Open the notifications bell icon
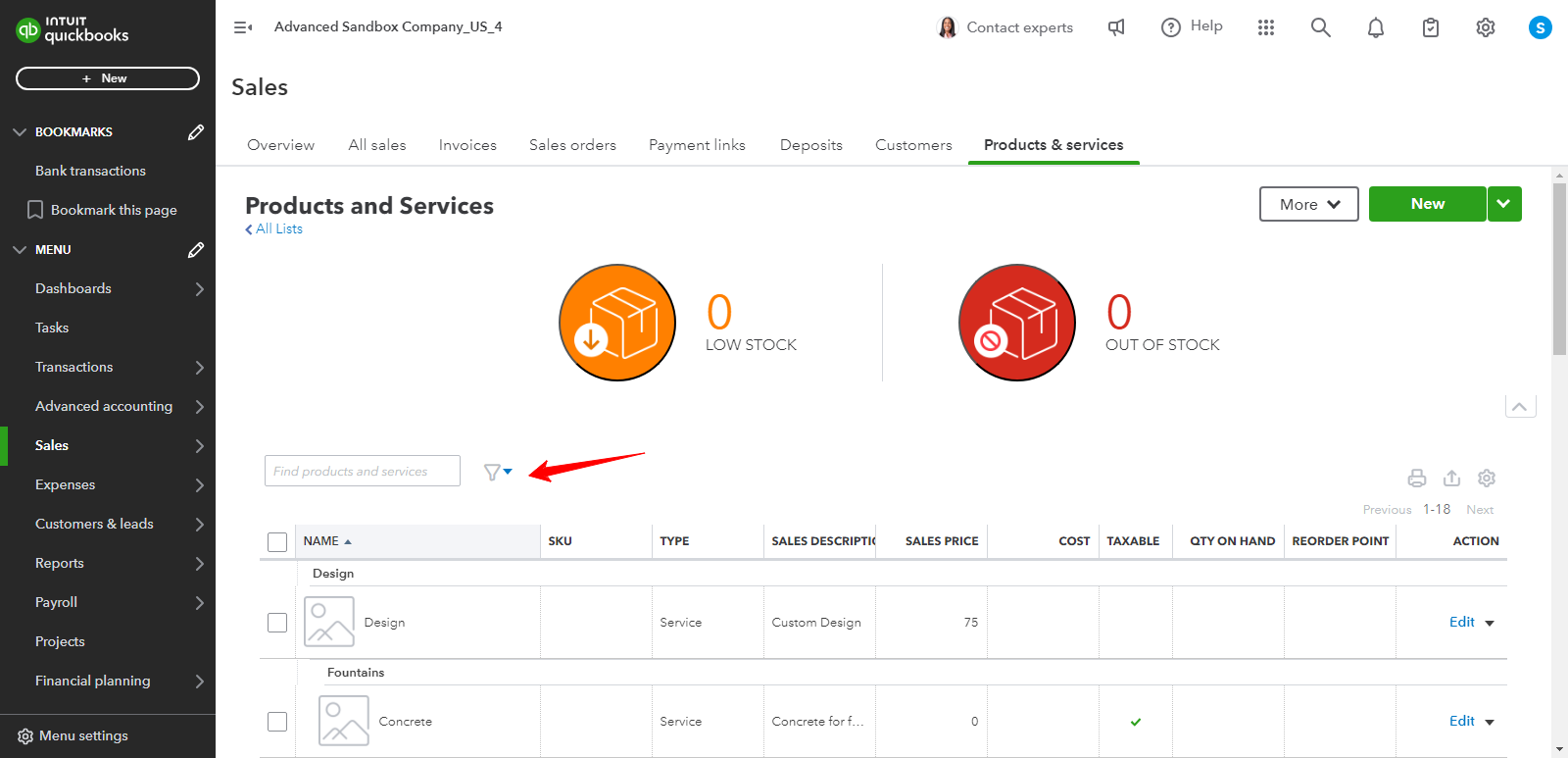The width and height of the screenshot is (1568, 758). 1376,27
